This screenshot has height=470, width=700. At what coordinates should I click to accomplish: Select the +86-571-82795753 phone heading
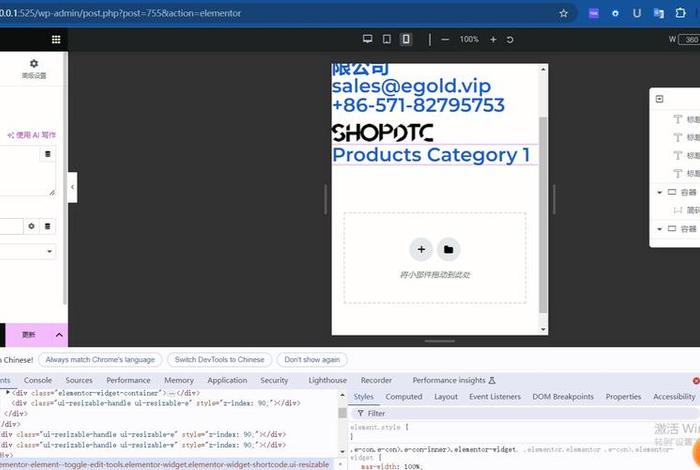(x=418, y=105)
